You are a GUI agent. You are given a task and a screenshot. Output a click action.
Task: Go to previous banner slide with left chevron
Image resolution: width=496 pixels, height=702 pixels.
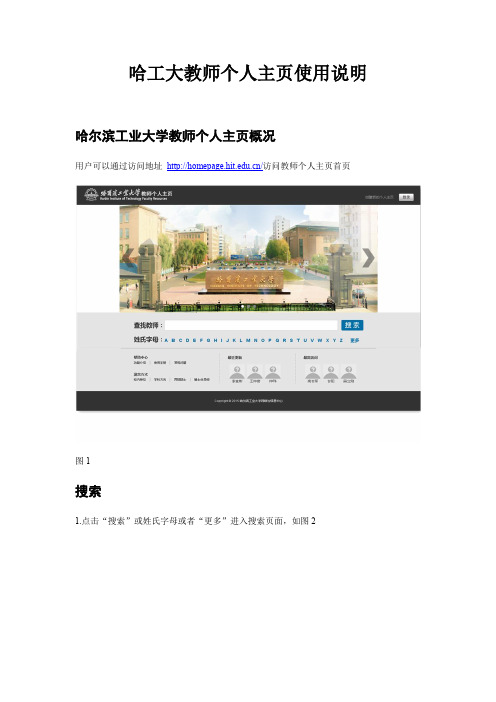point(129,257)
